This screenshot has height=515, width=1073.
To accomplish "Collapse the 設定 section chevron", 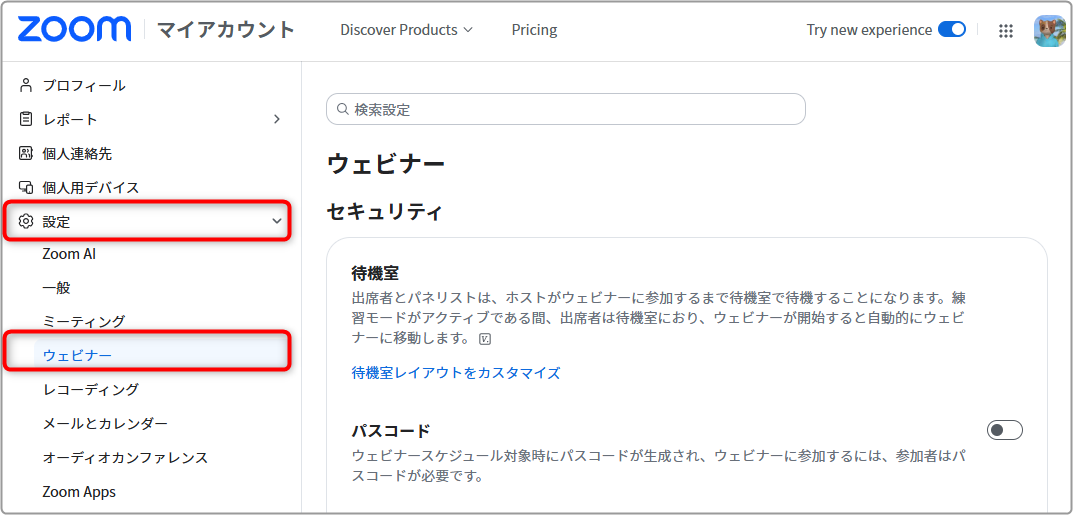I will (276, 222).
